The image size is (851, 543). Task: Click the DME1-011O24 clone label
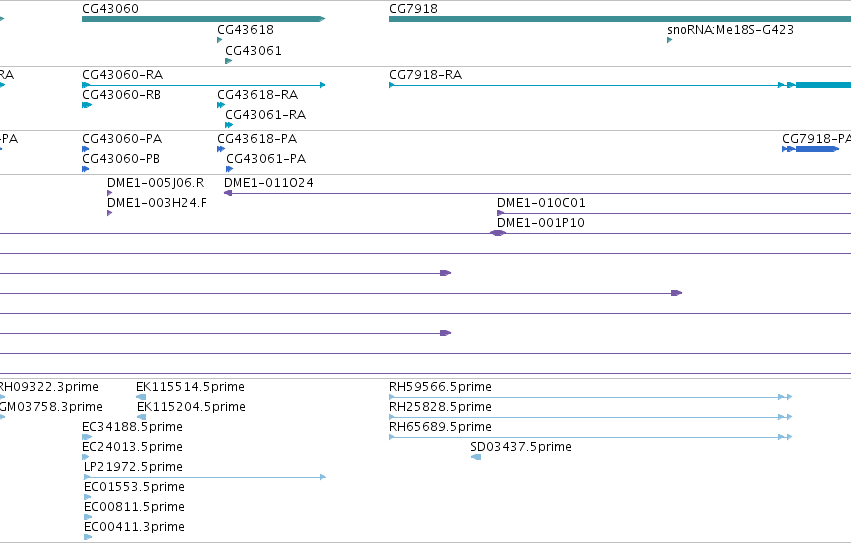269,182
